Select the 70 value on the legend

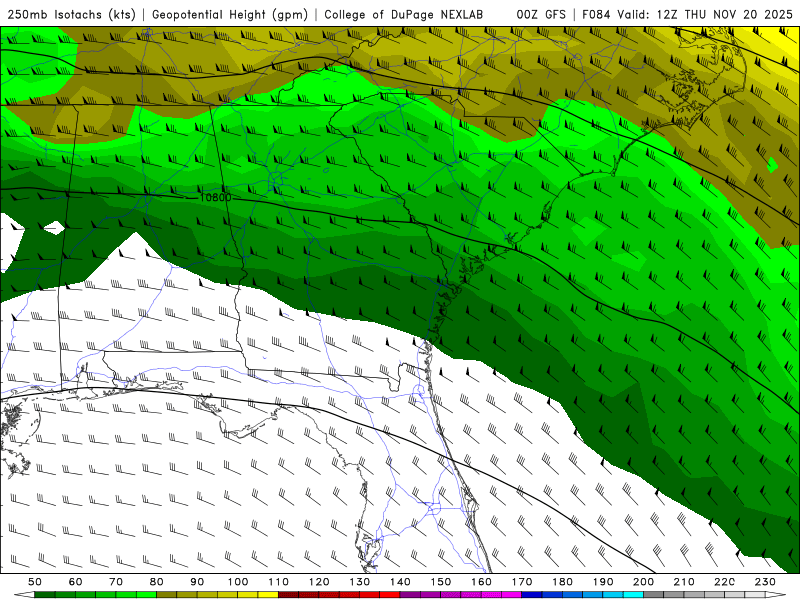(x=116, y=582)
